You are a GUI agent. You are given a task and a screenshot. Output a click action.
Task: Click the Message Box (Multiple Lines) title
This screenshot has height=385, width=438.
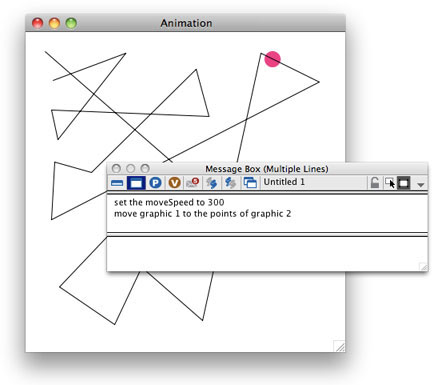point(267,169)
